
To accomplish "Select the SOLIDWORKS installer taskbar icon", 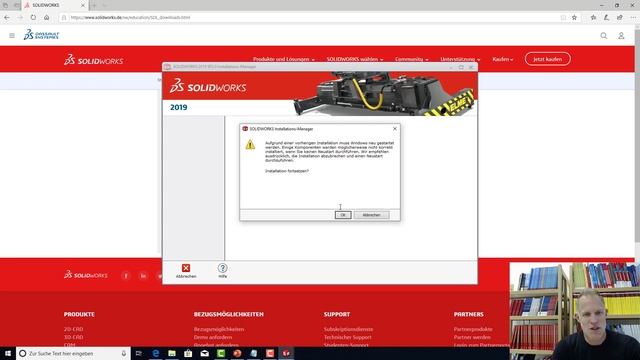I will coord(286,353).
